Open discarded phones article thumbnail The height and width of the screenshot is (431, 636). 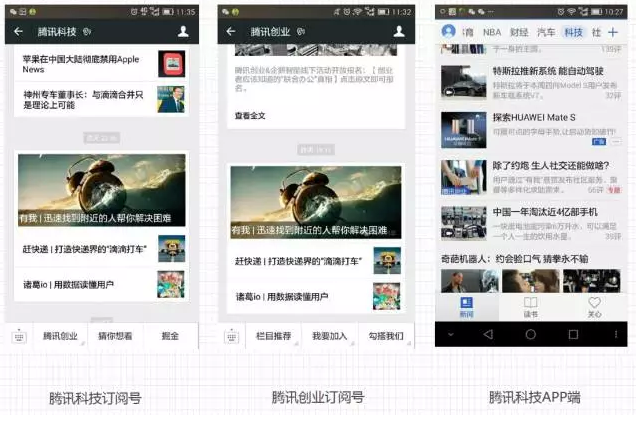[464, 223]
